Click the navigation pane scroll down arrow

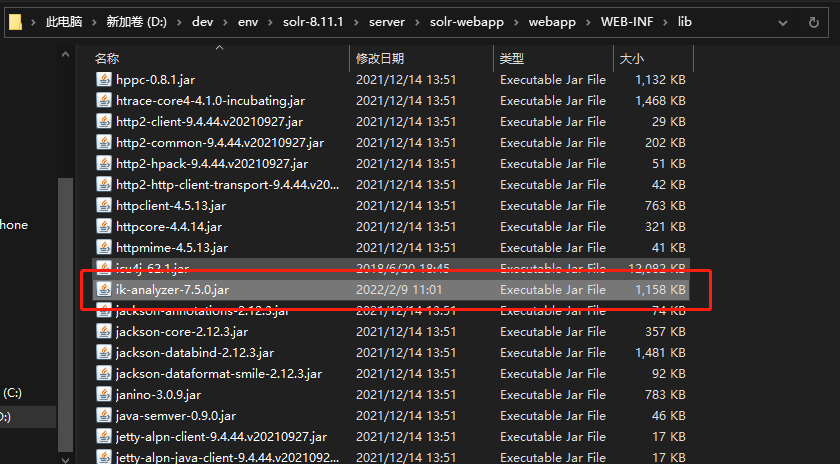pyautogui.click(x=65, y=459)
